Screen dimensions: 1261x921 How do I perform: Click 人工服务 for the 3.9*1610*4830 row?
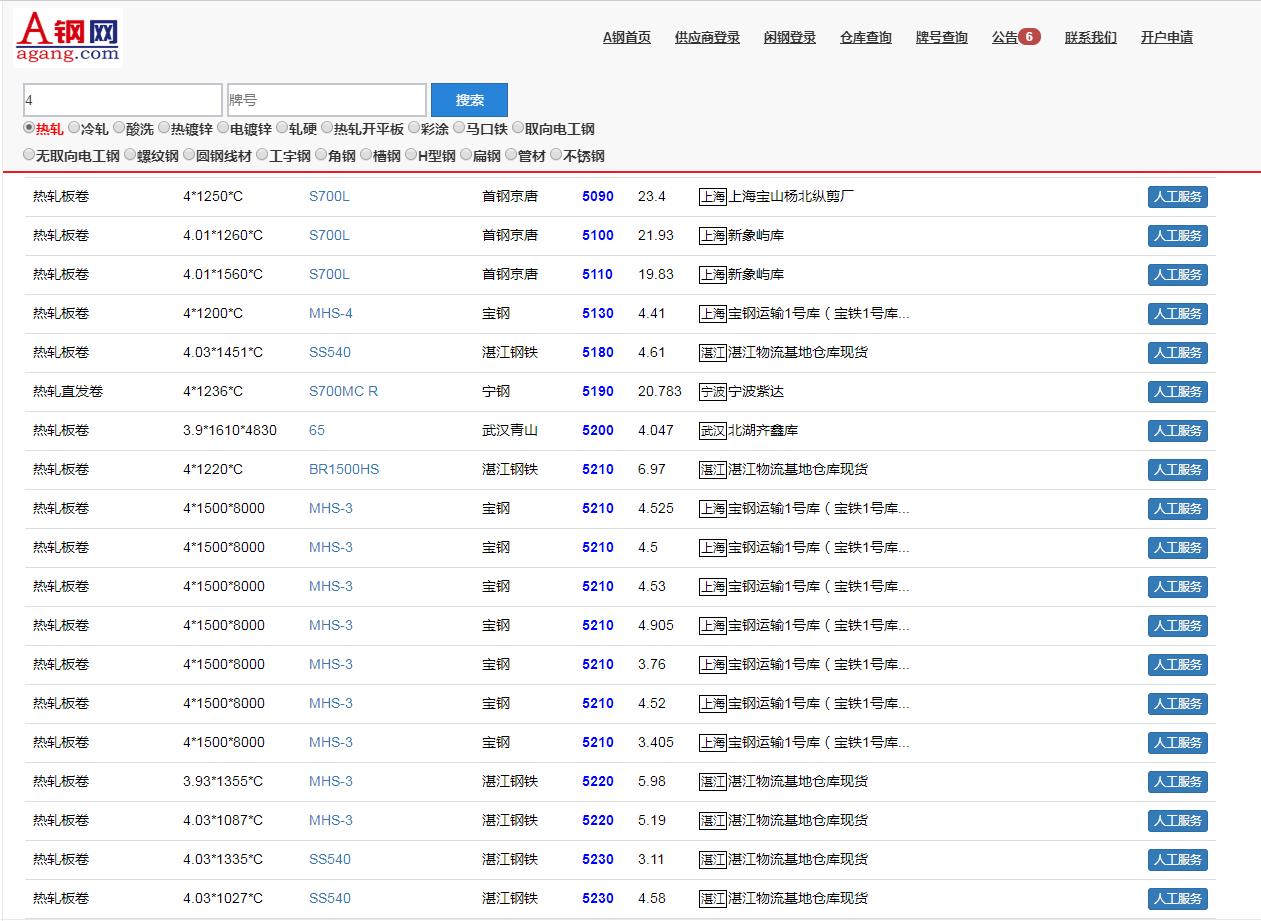click(1177, 431)
